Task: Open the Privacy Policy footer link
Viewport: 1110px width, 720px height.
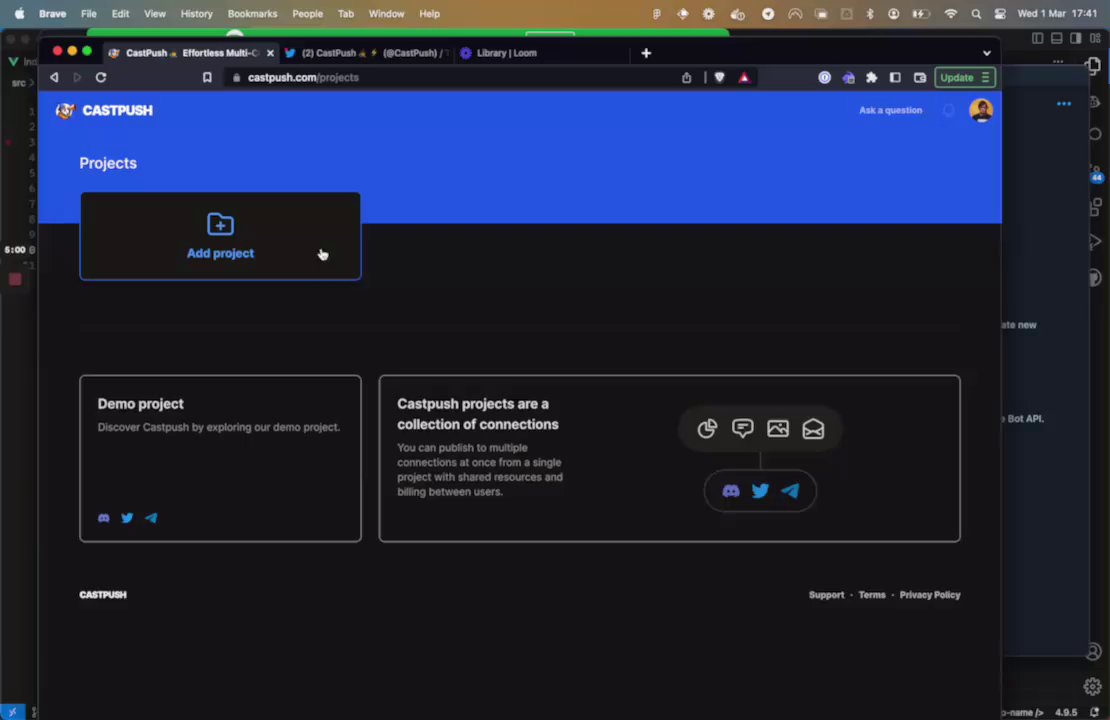Action: (x=929, y=595)
